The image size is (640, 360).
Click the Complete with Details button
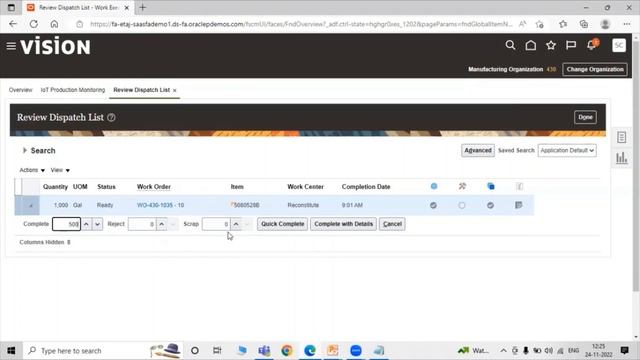[343, 224]
